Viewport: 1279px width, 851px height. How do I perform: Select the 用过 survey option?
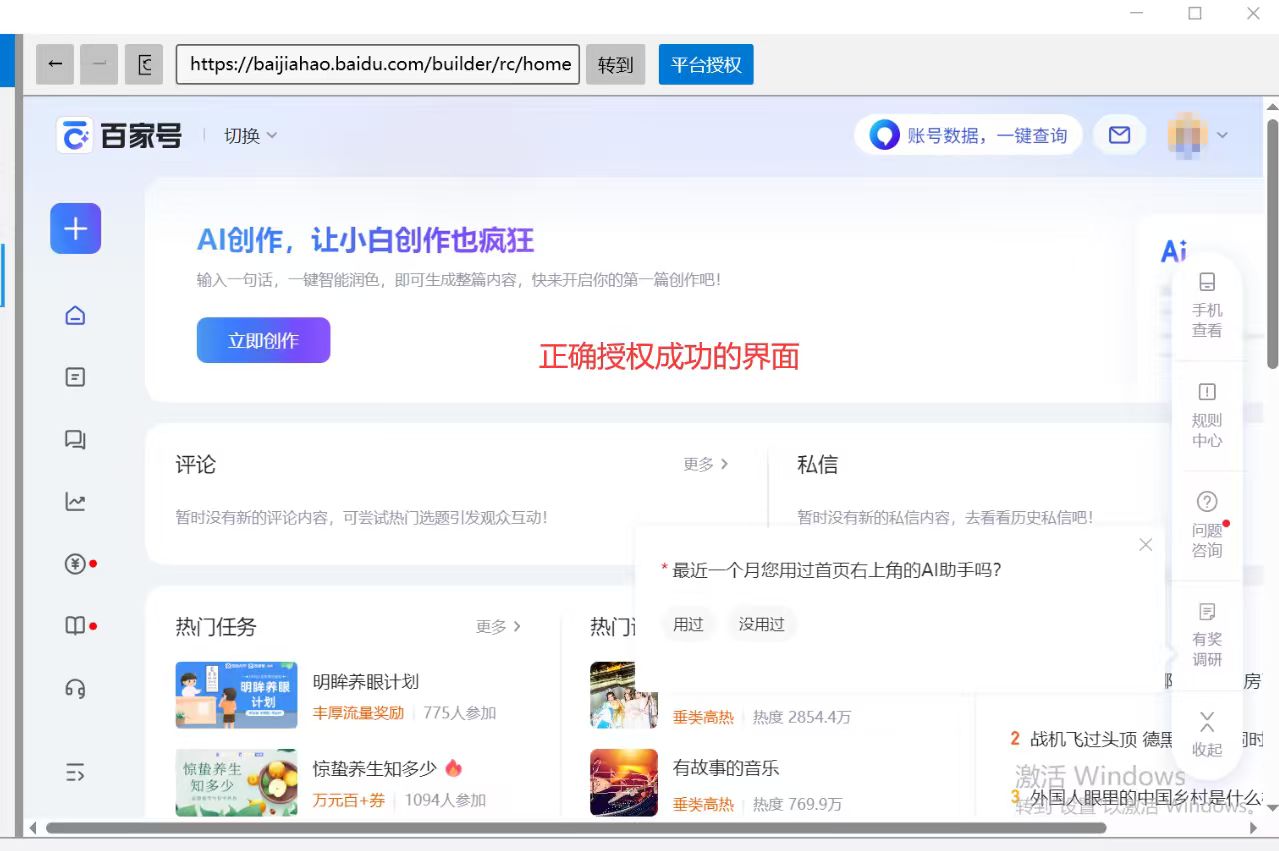click(x=688, y=624)
